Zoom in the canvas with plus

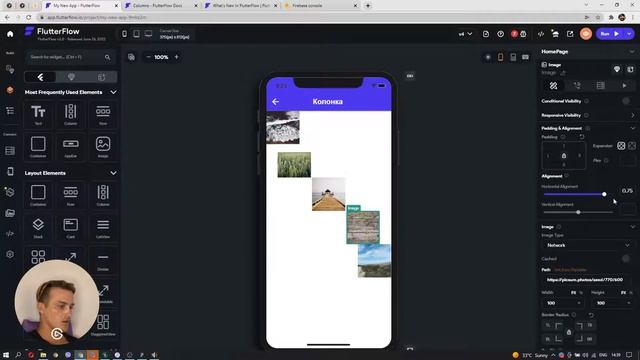point(176,57)
